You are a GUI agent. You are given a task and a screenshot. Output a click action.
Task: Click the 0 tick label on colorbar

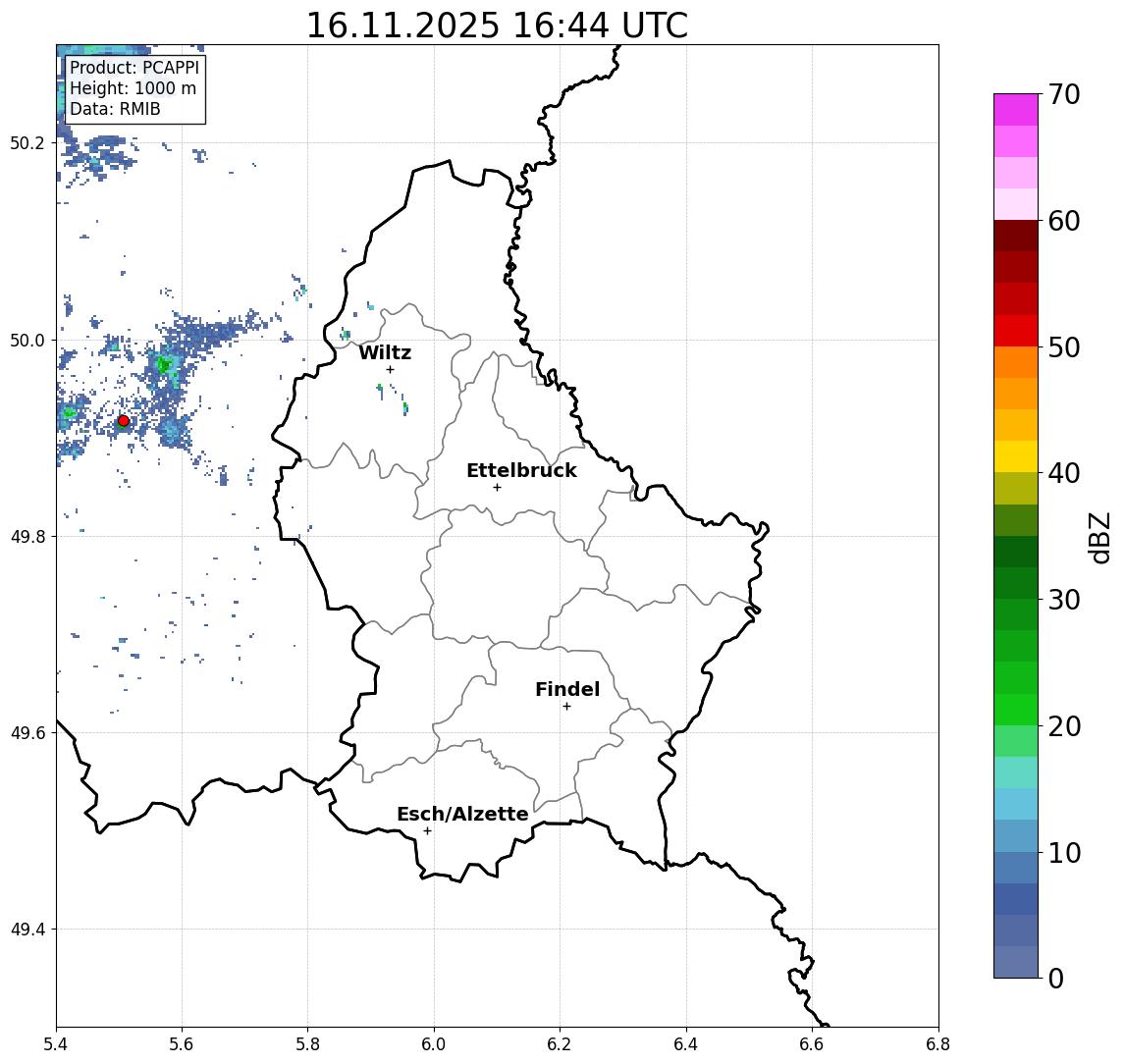click(x=1056, y=978)
